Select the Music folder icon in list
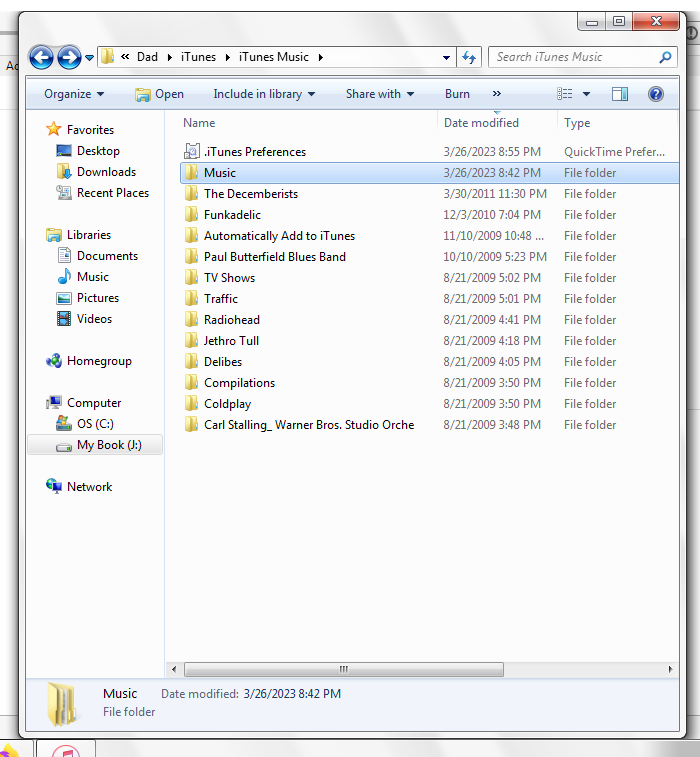 click(192, 172)
